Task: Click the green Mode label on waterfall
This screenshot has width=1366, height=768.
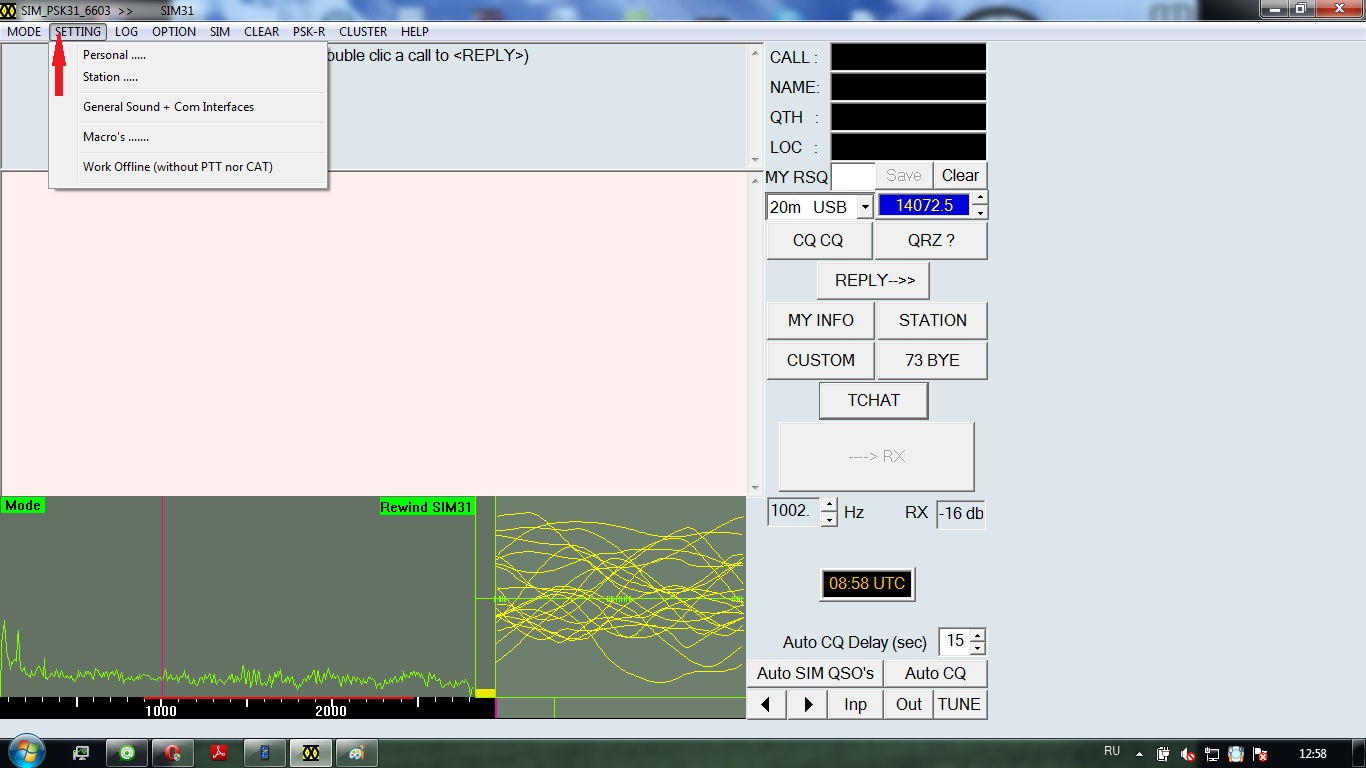Action: pos(23,506)
